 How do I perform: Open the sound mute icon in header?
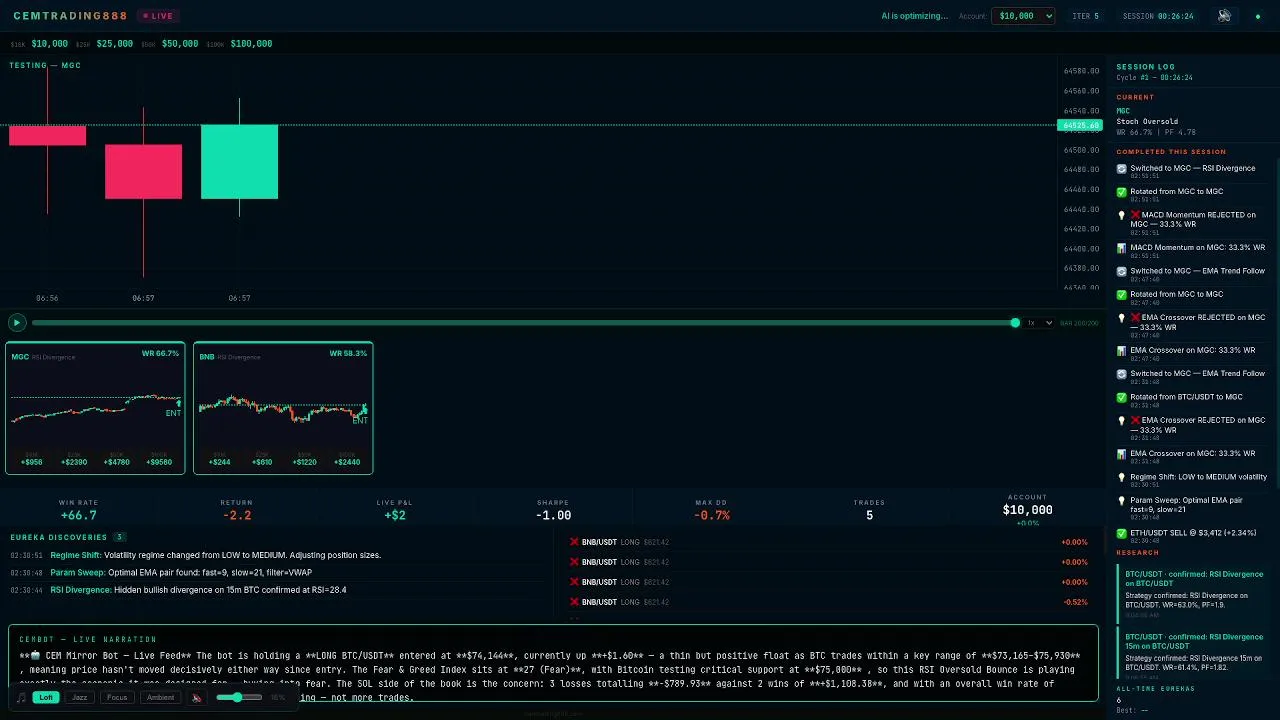(x=1224, y=16)
